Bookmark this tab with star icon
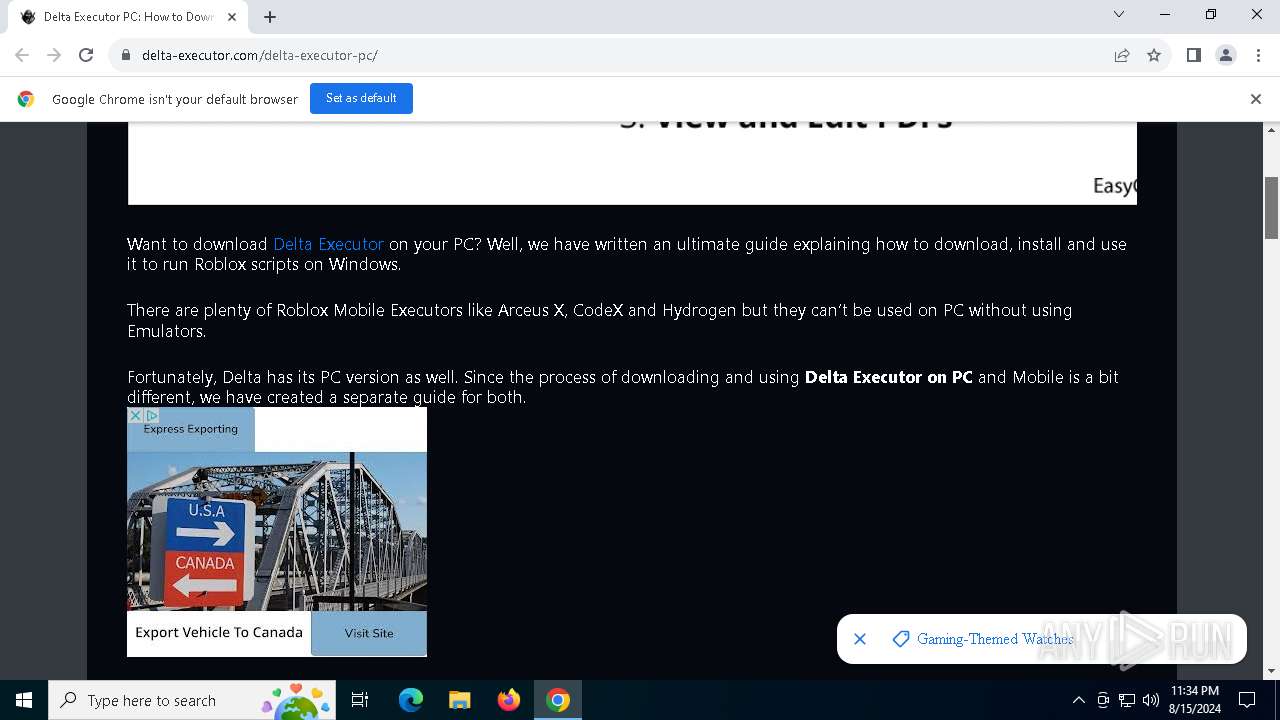This screenshot has height=720, width=1280. coord(1154,55)
